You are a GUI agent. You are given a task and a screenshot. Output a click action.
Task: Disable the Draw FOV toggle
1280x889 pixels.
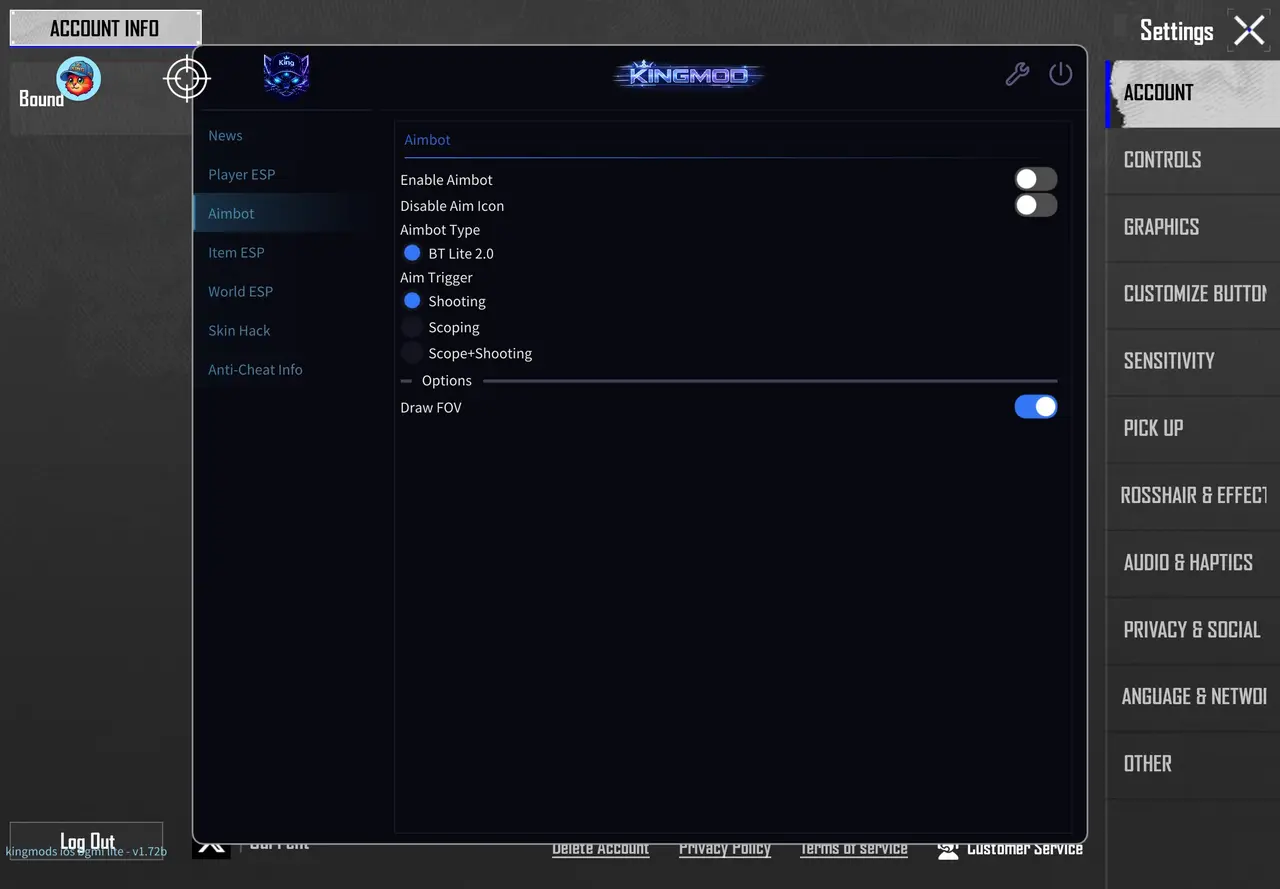[1035, 407]
